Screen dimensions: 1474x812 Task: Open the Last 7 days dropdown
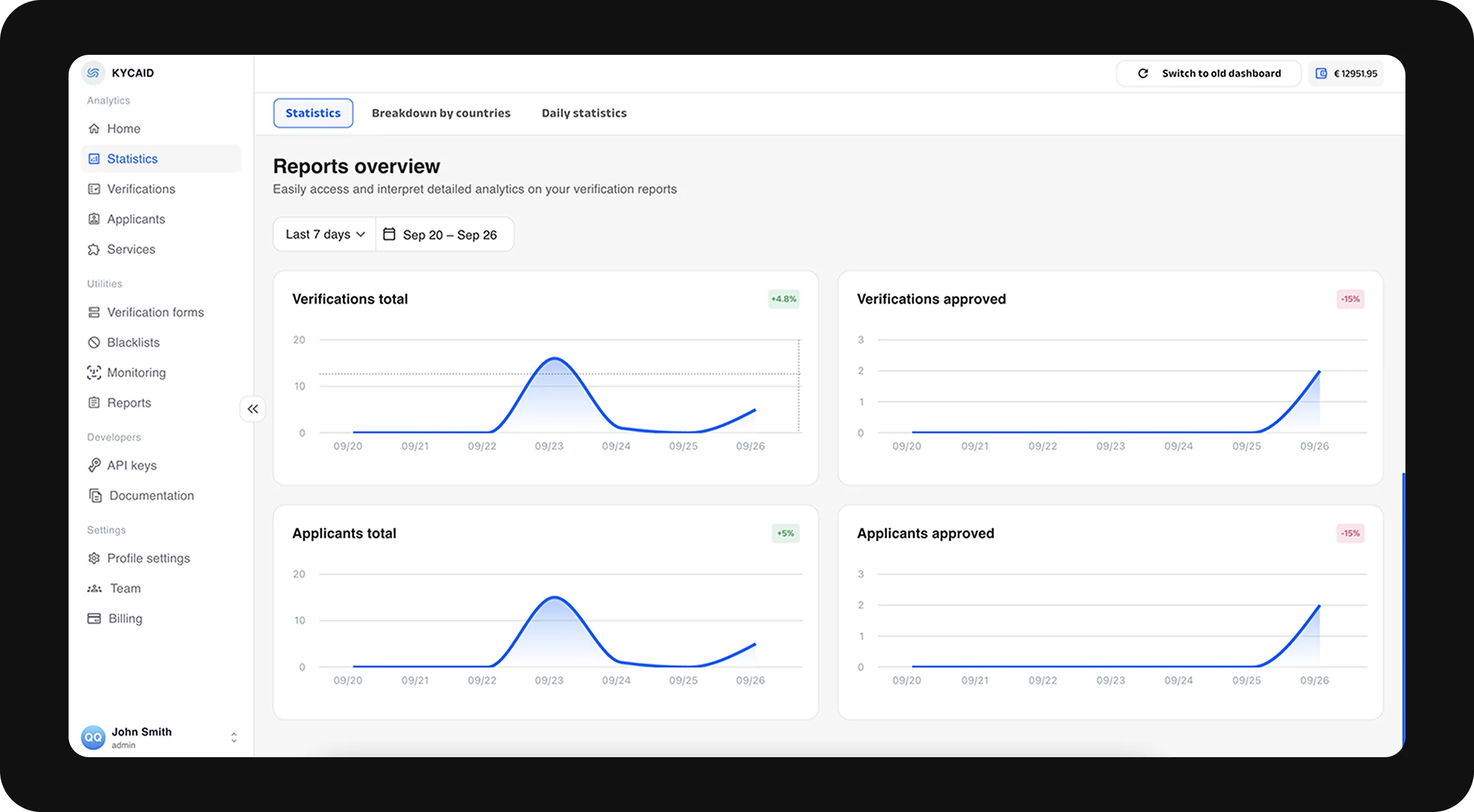(325, 235)
